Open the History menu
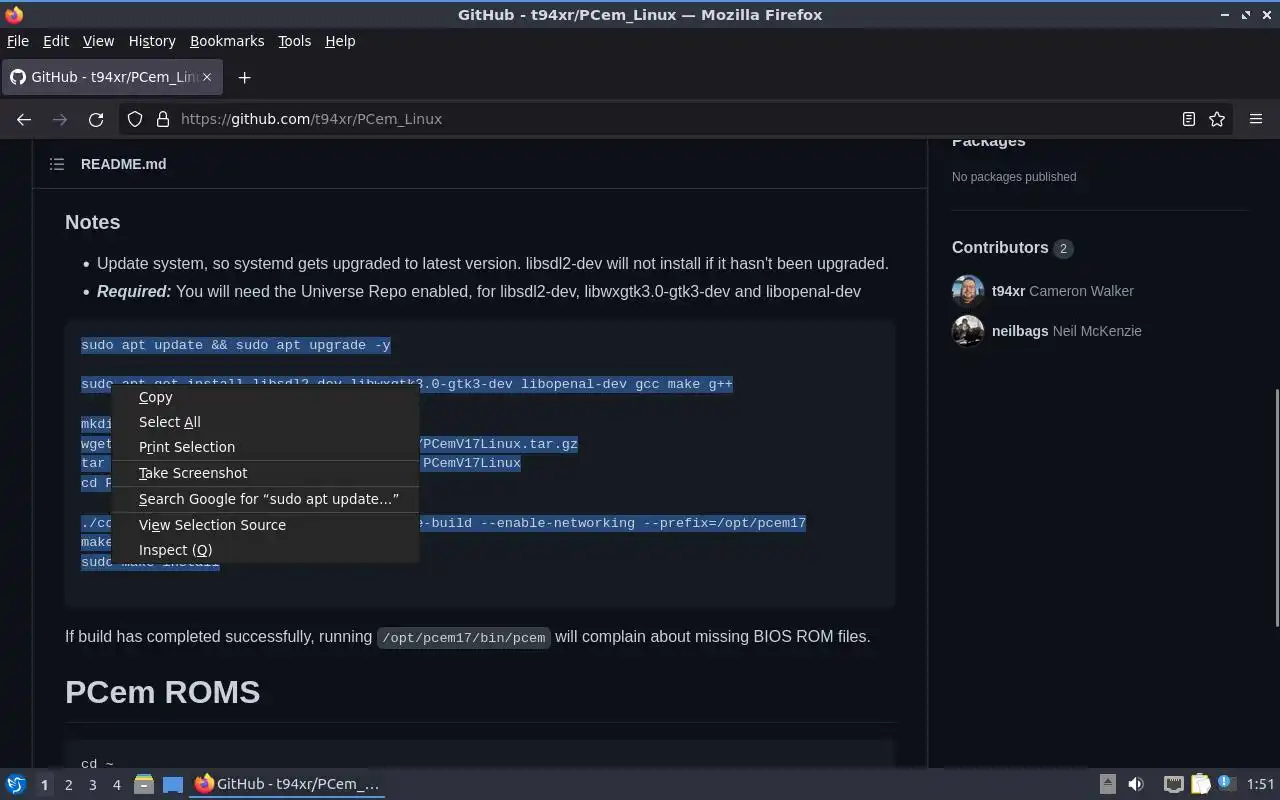 pyautogui.click(x=152, y=41)
